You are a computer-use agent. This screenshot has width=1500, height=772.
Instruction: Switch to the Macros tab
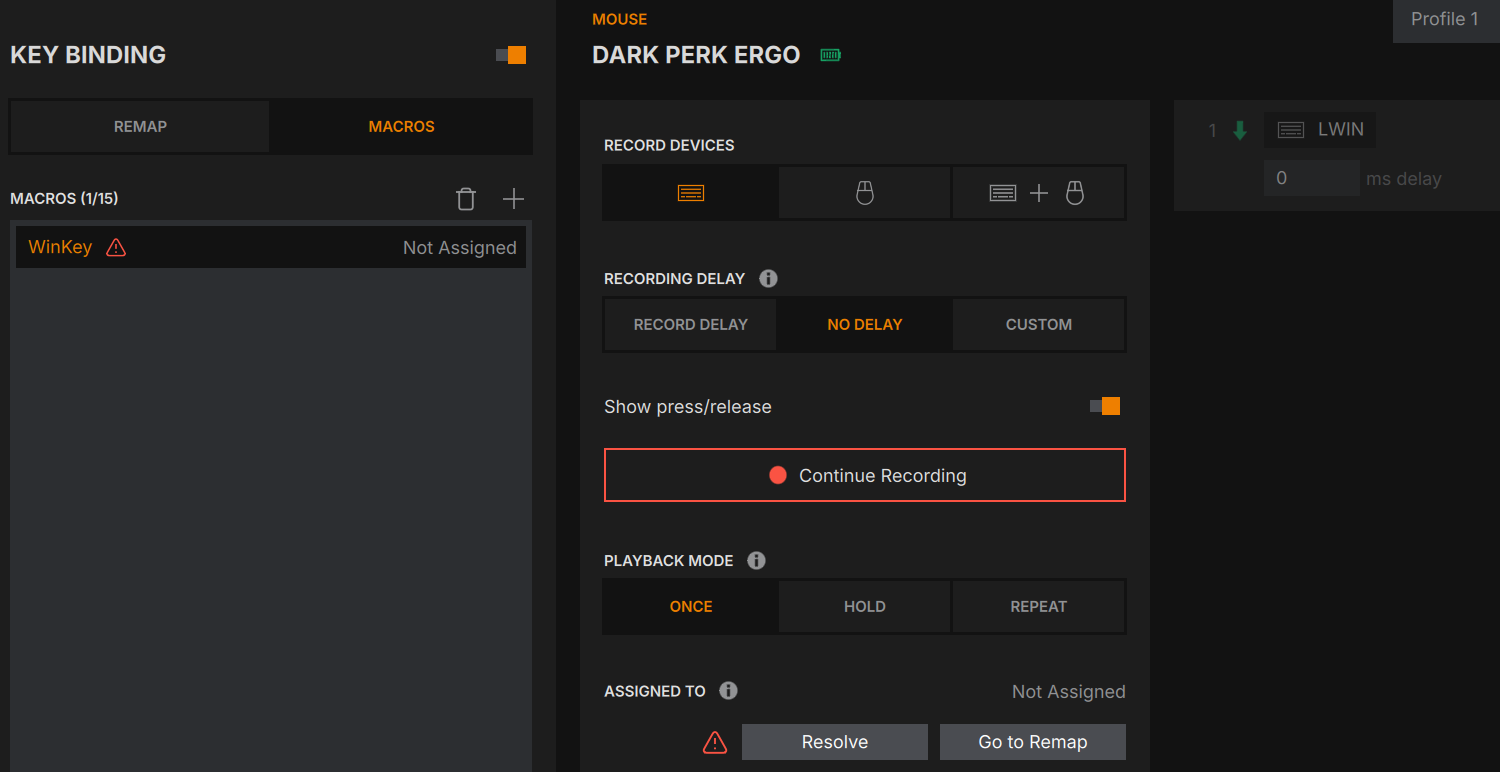[401, 127]
